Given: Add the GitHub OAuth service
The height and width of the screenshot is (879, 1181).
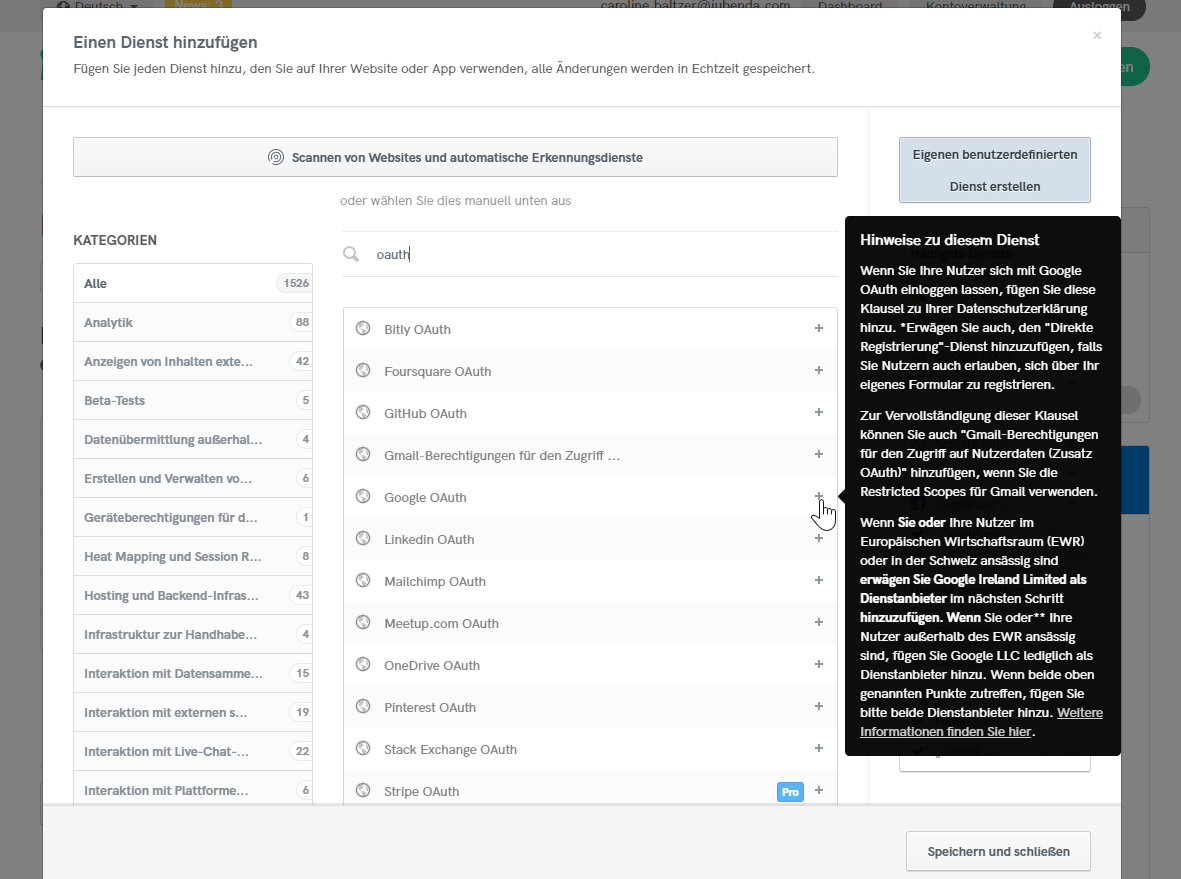Looking at the screenshot, I should click(x=819, y=412).
